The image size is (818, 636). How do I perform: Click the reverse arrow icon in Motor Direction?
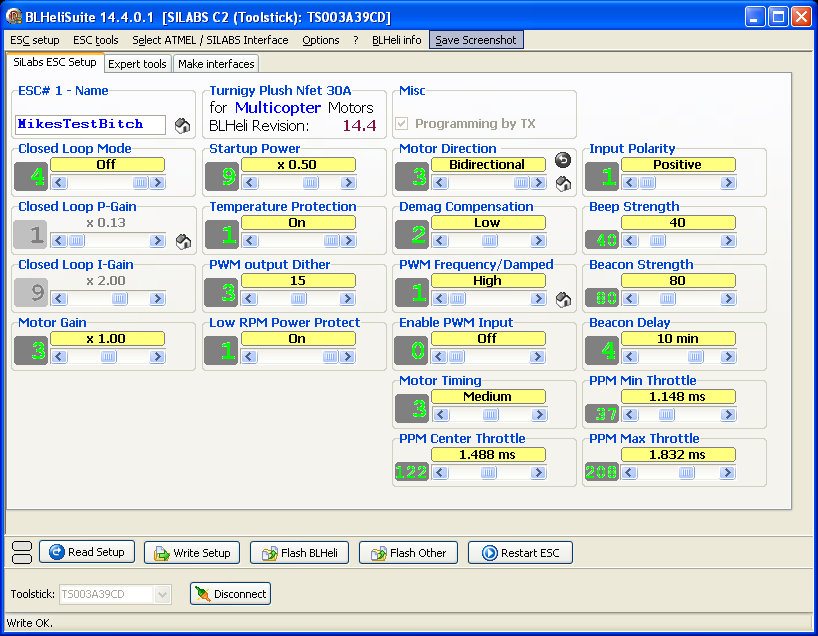click(563, 160)
